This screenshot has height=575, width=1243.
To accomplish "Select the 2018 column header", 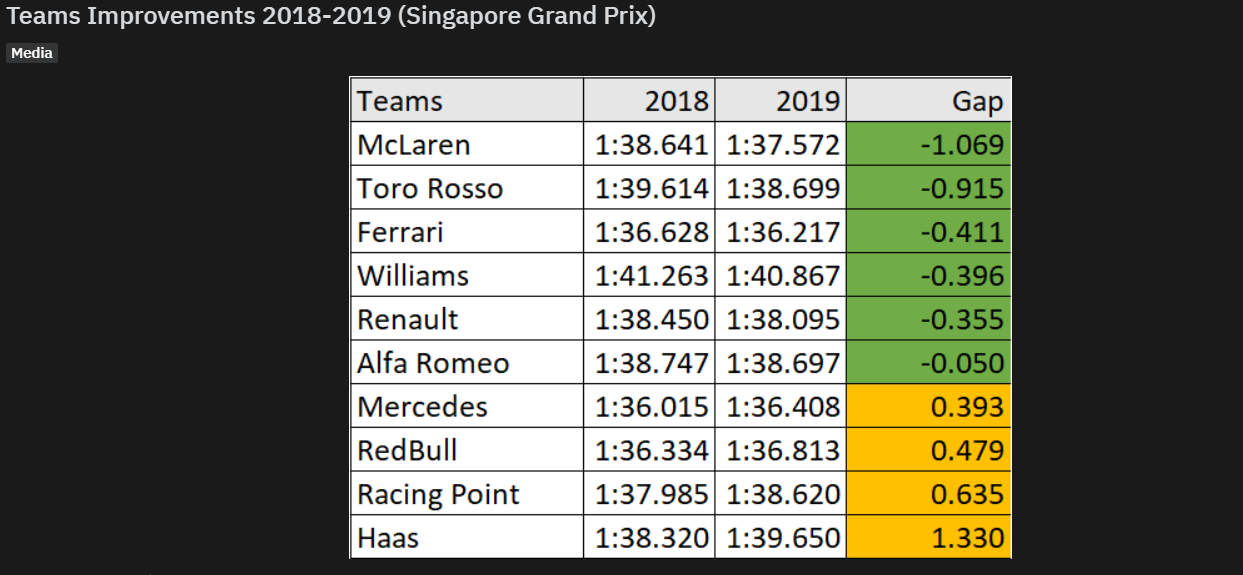I will pos(649,101).
